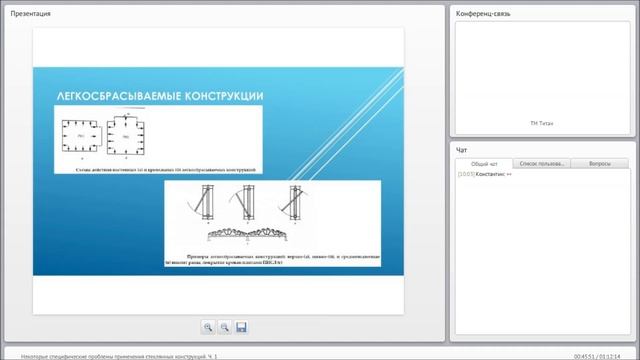
Task: Open the Вопросы tab
Action: (600, 164)
